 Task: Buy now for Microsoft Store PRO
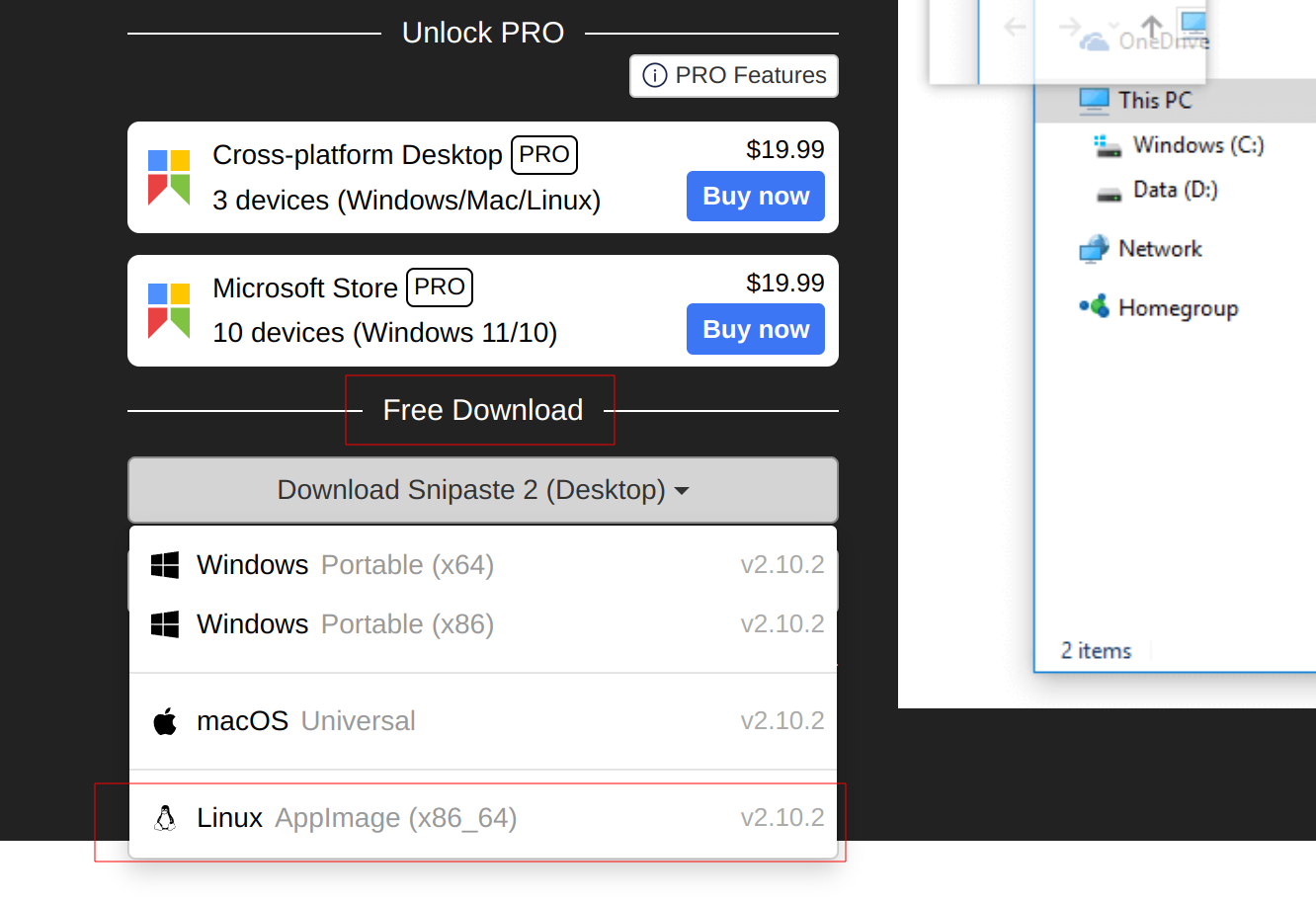756,330
